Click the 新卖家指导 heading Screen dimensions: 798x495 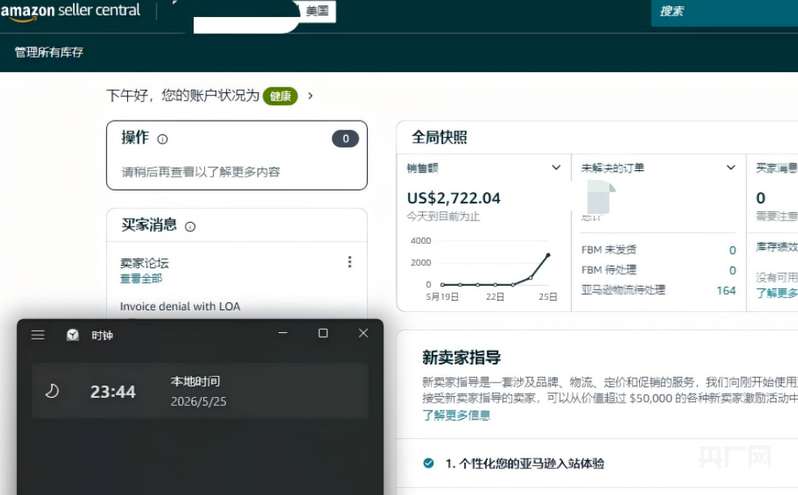click(461, 357)
